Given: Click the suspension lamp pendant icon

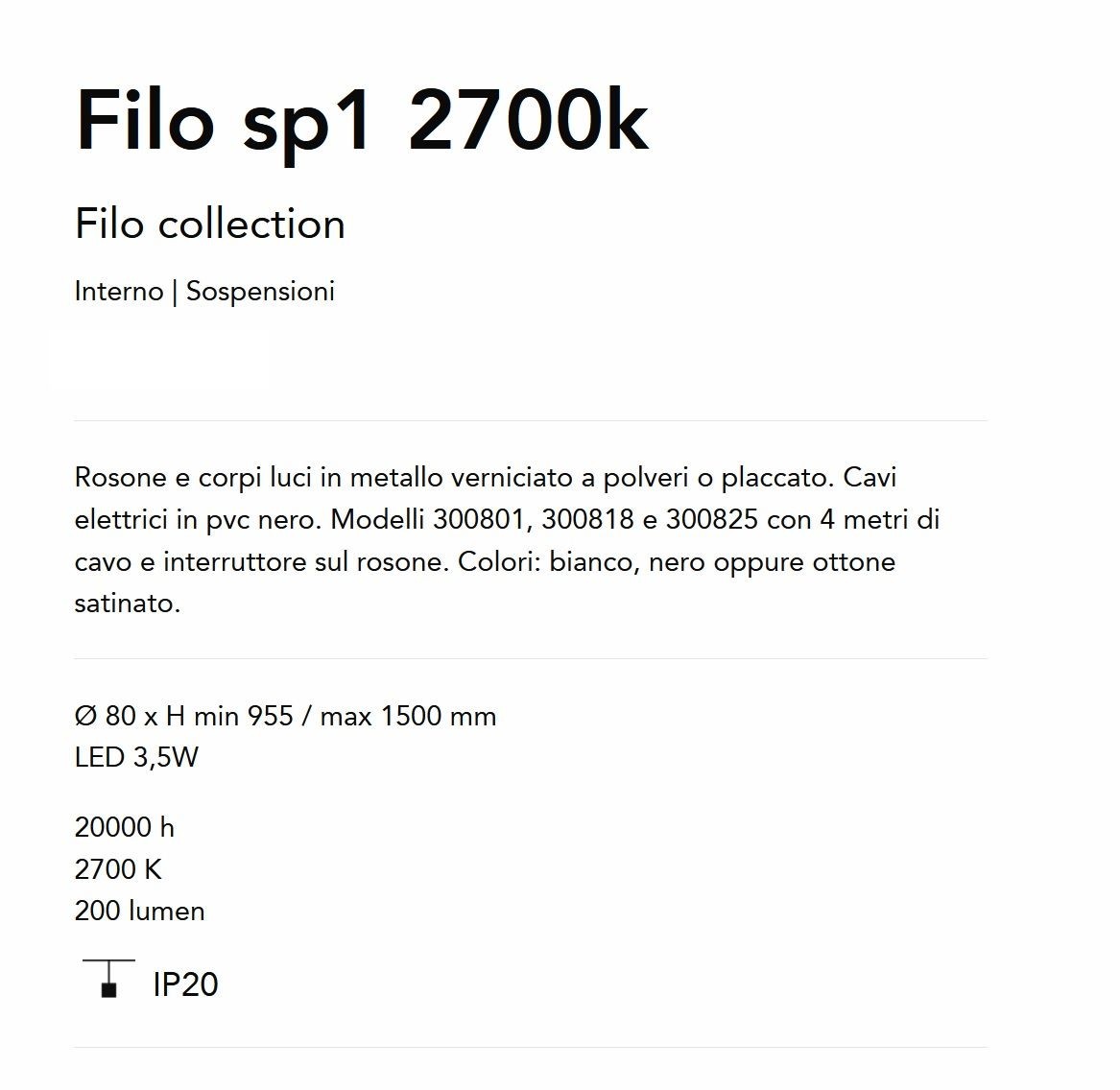Looking at the screenshot, I should click(108, 979).
